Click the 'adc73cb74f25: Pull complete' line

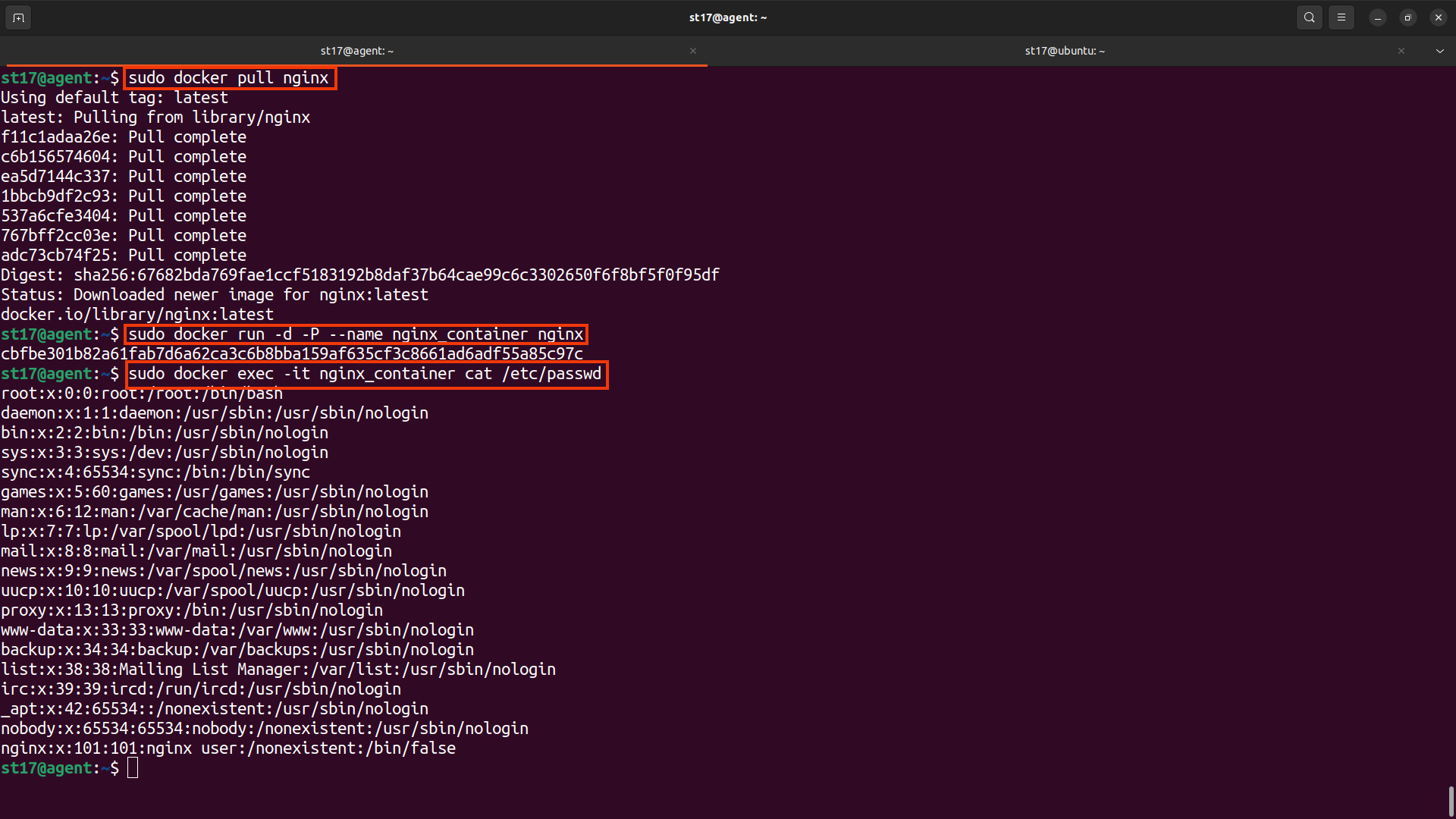pos(124,256)
